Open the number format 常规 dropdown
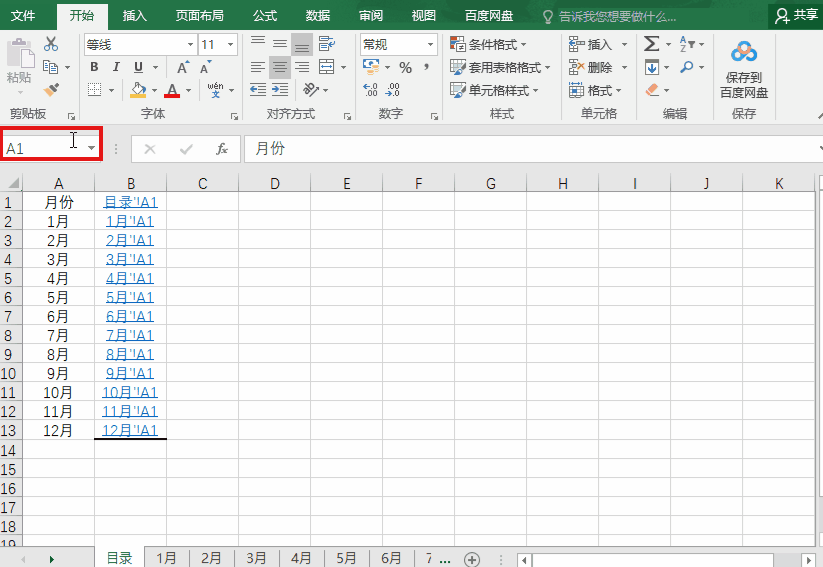 (x=430, y=45)
